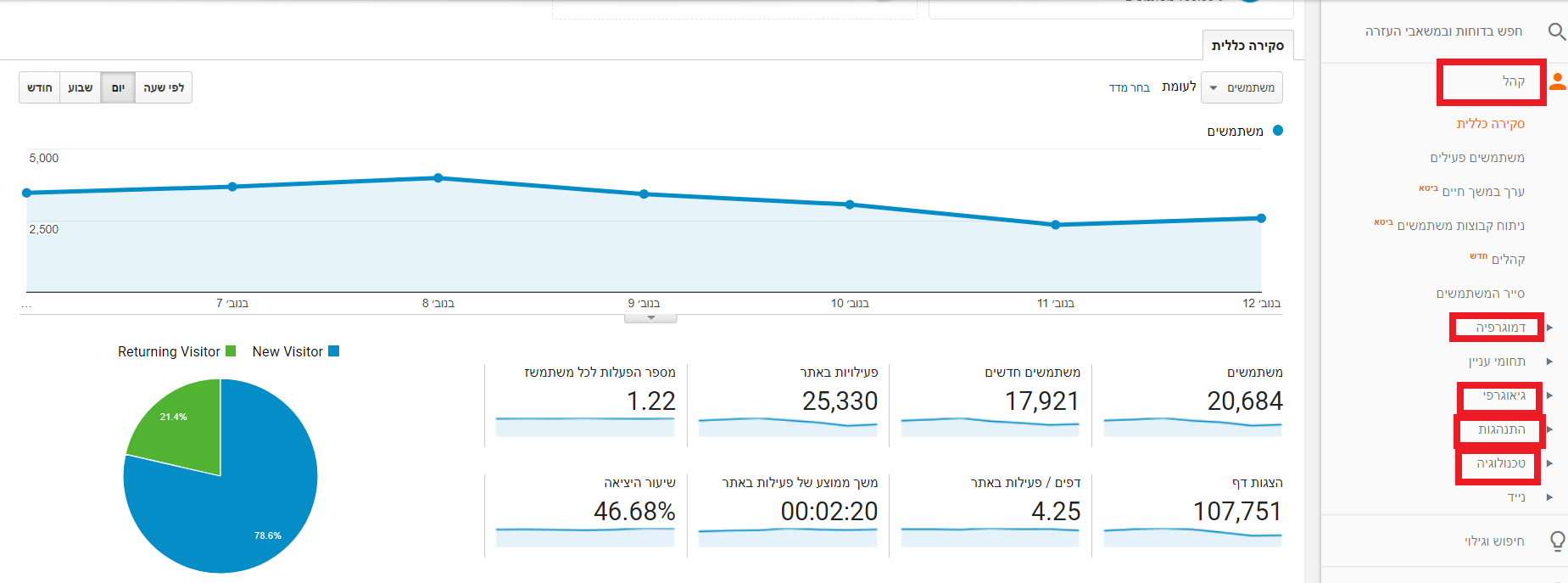Click the chart data point for 10 בנוב׳
The image size is (1568, 583).
pos(850,205)
